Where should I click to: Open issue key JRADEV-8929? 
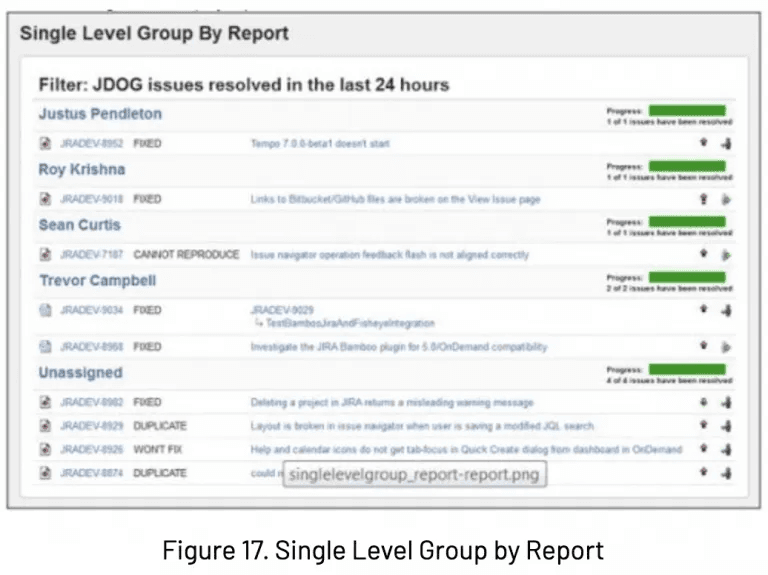point(91,426)
